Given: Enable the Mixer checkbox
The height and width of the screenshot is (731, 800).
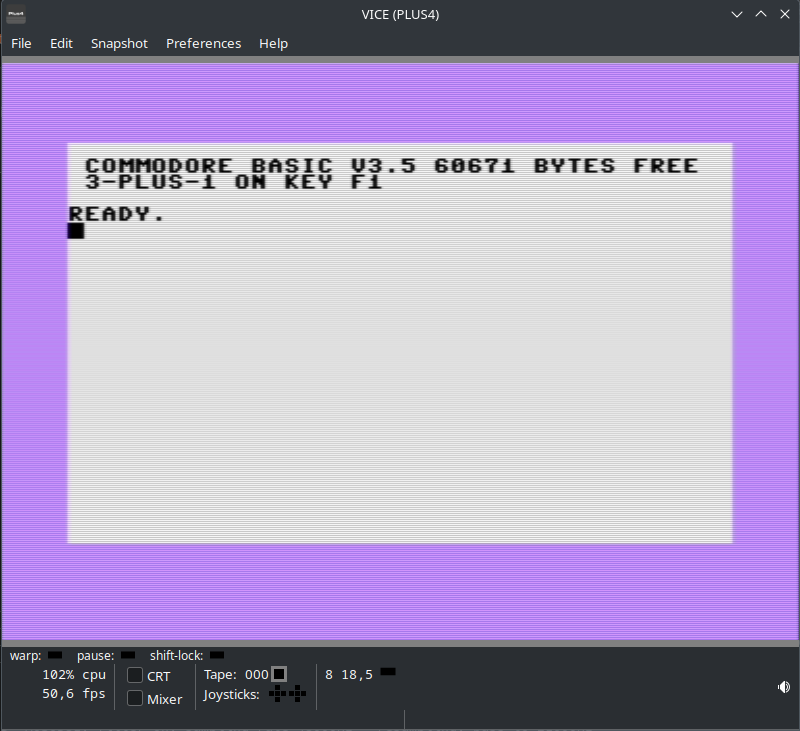Looking at the screenshot, I should pyautogui.click(x=135, y=699).
